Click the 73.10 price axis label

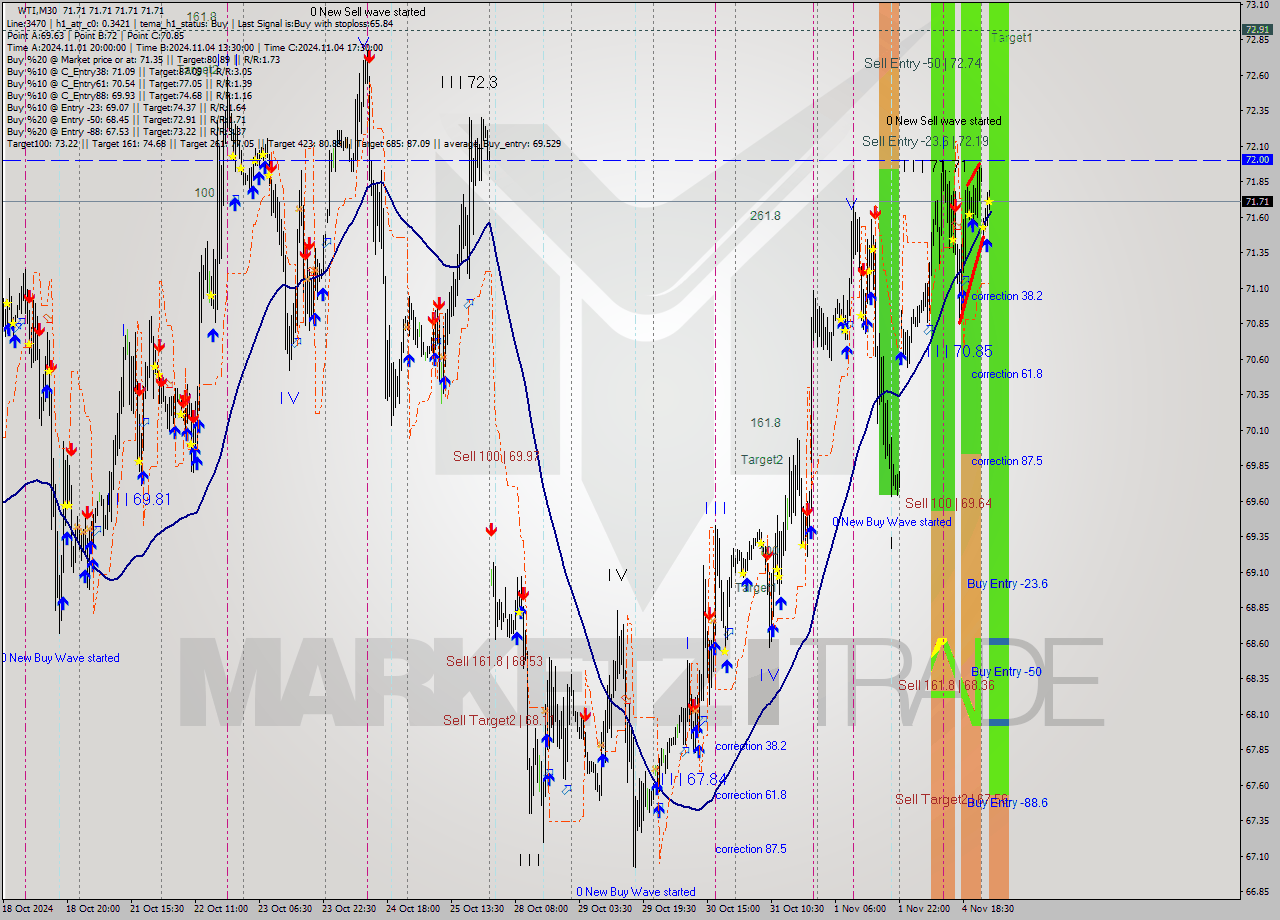tap(1257, 5)
